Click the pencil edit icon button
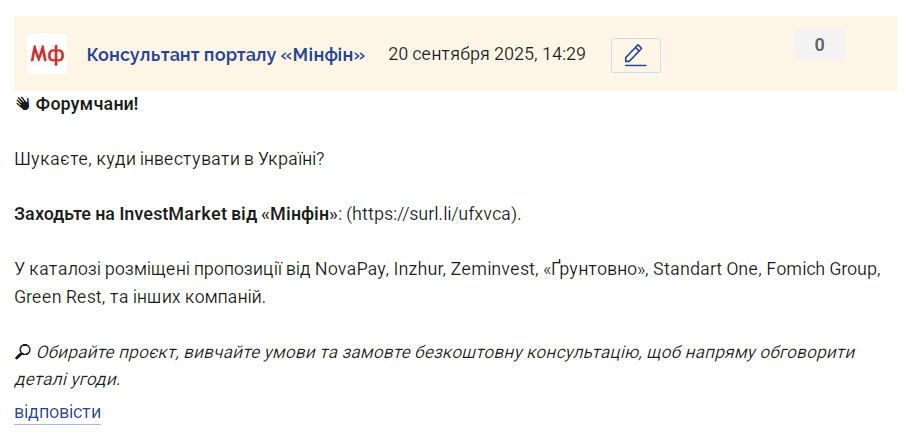The height and width of the screenshot is (445, 910). coord(635,55)
